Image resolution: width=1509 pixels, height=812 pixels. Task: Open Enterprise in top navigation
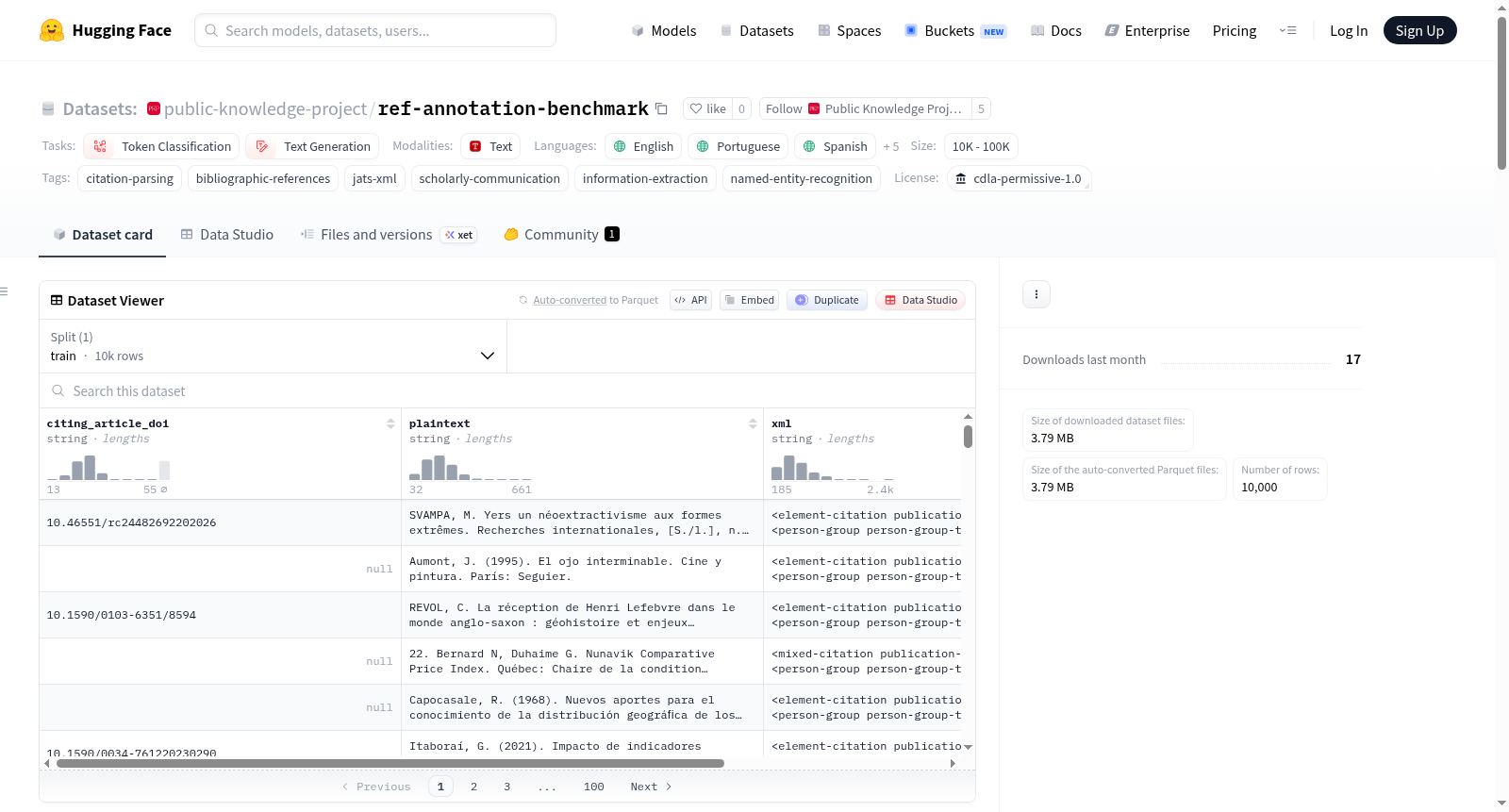click(x=1147, y=30)
